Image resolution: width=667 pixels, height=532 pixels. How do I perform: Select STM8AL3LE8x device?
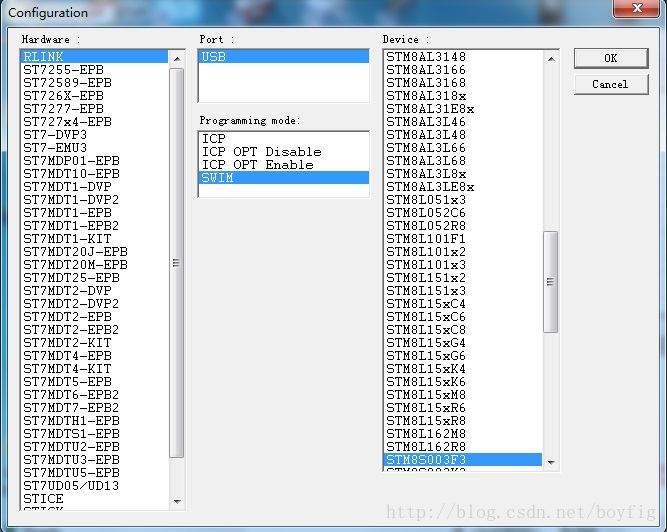click(x=463, y=187)
